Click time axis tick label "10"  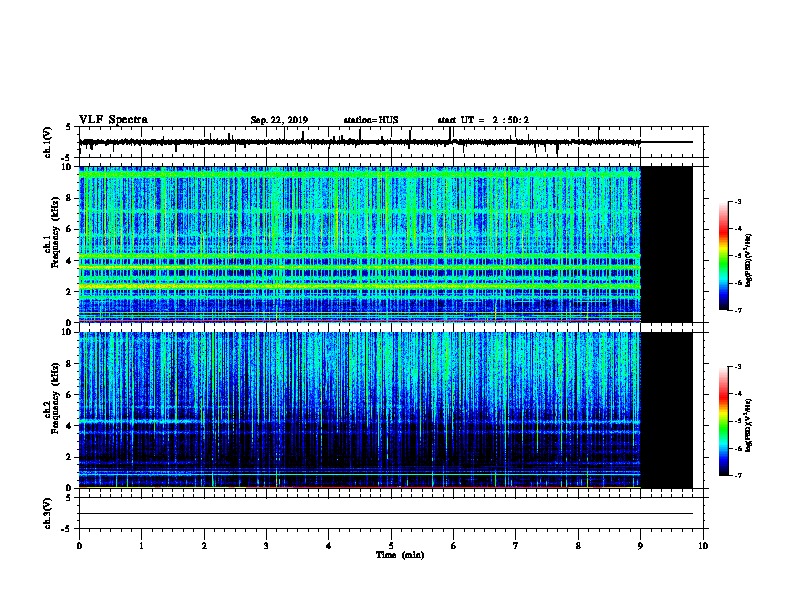(x=703, y=546)
